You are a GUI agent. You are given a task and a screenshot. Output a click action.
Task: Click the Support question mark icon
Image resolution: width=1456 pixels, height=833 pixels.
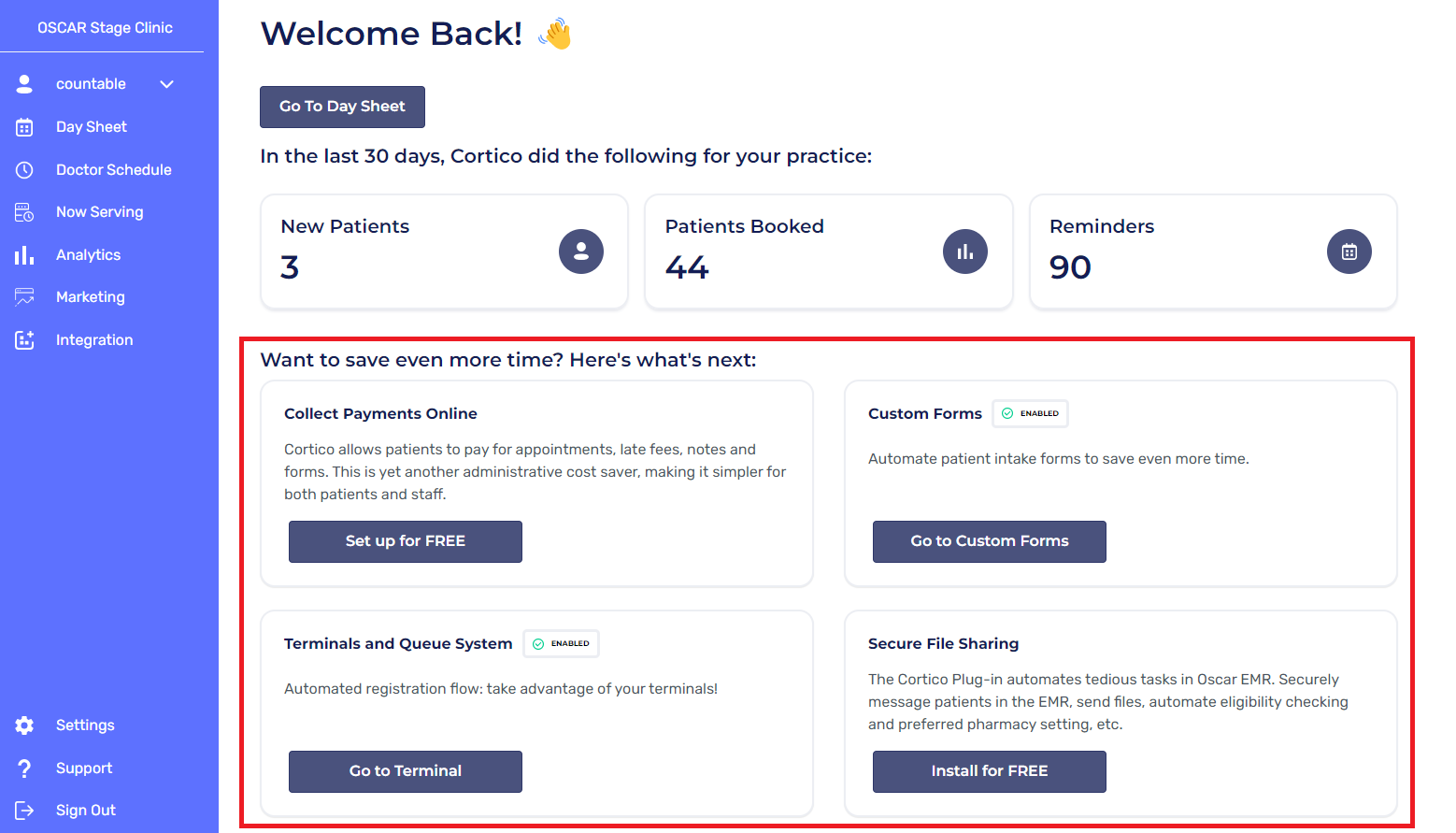(24, 768)
